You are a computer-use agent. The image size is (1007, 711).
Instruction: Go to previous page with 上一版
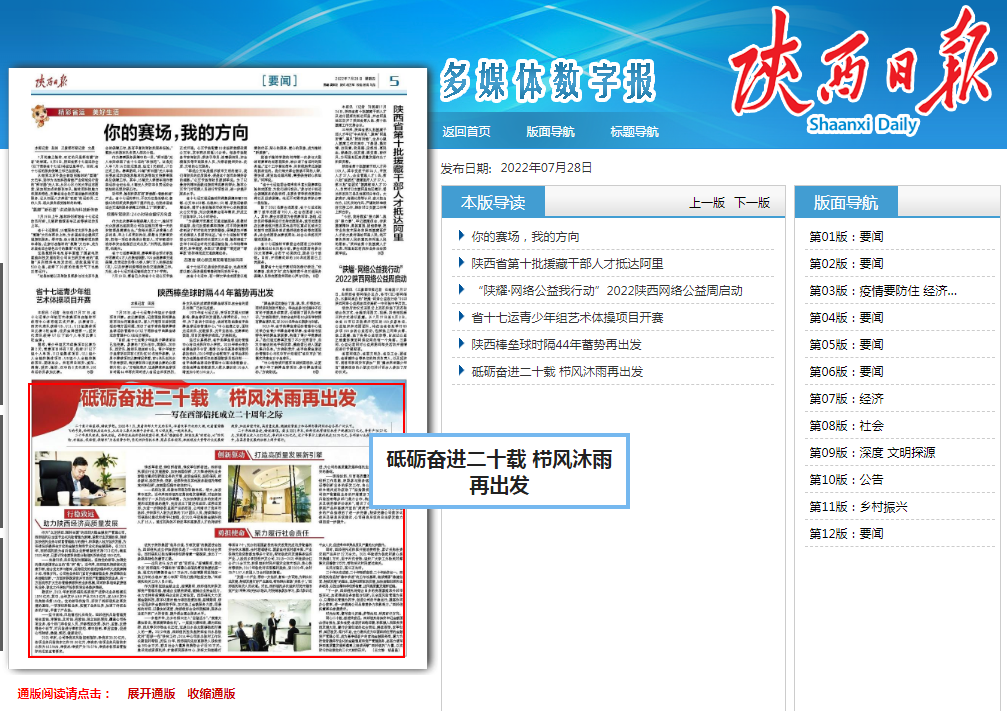[x=706, y=203]
